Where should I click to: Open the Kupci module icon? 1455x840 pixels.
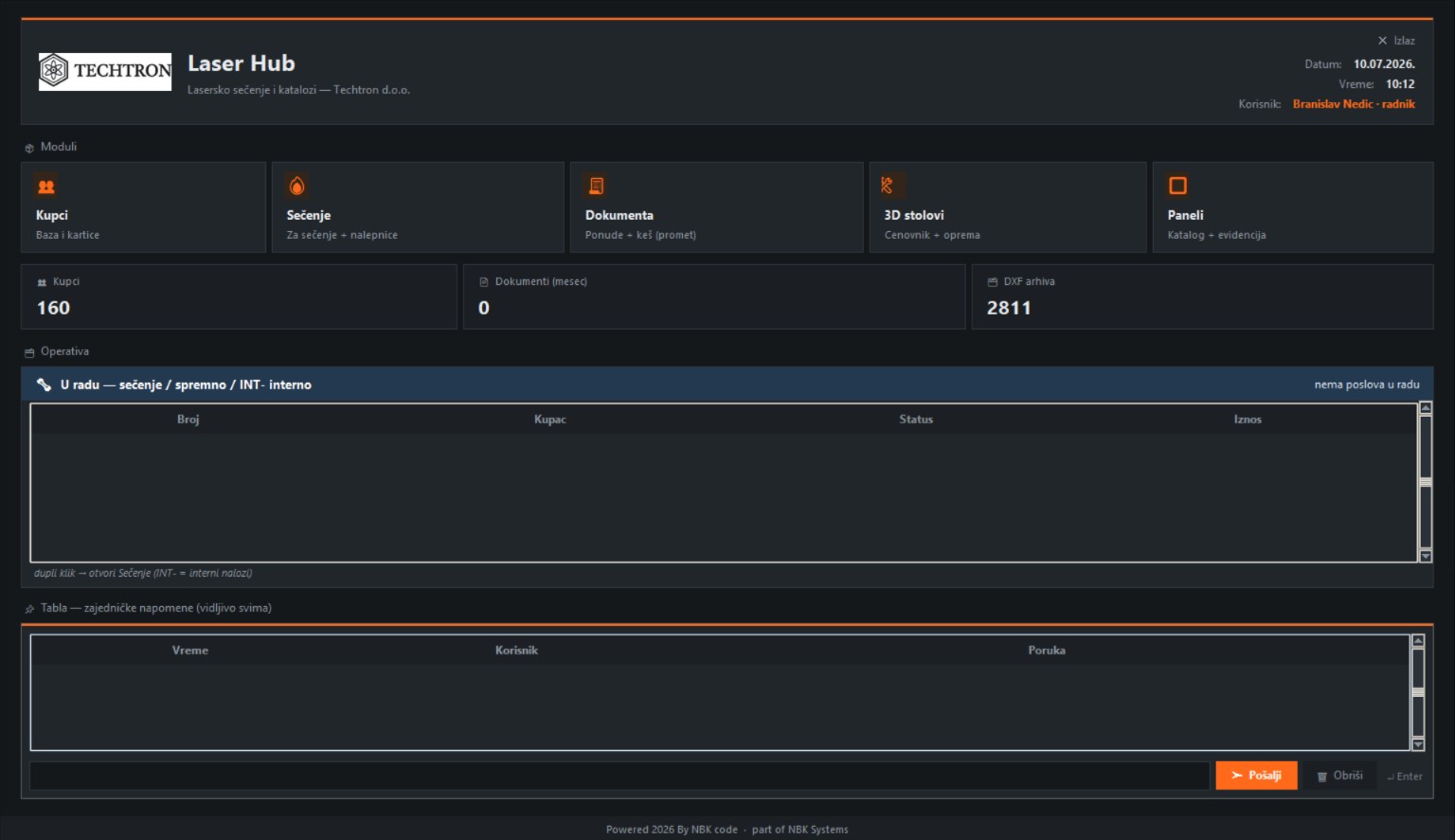point(45,187)
